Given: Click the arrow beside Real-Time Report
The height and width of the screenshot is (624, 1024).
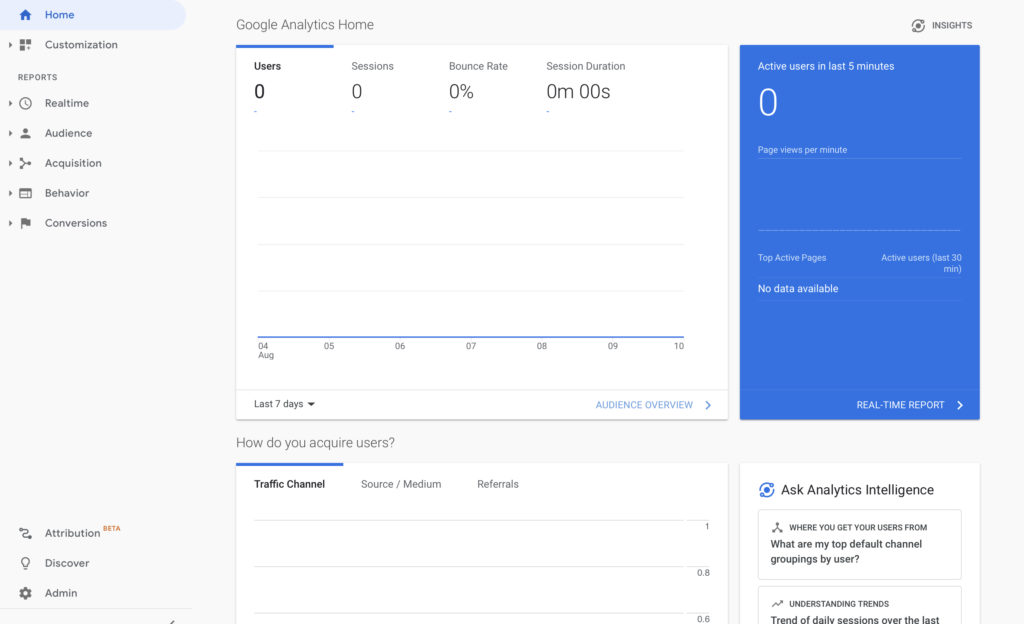Looking at the screenshot, I should [960, 405].
